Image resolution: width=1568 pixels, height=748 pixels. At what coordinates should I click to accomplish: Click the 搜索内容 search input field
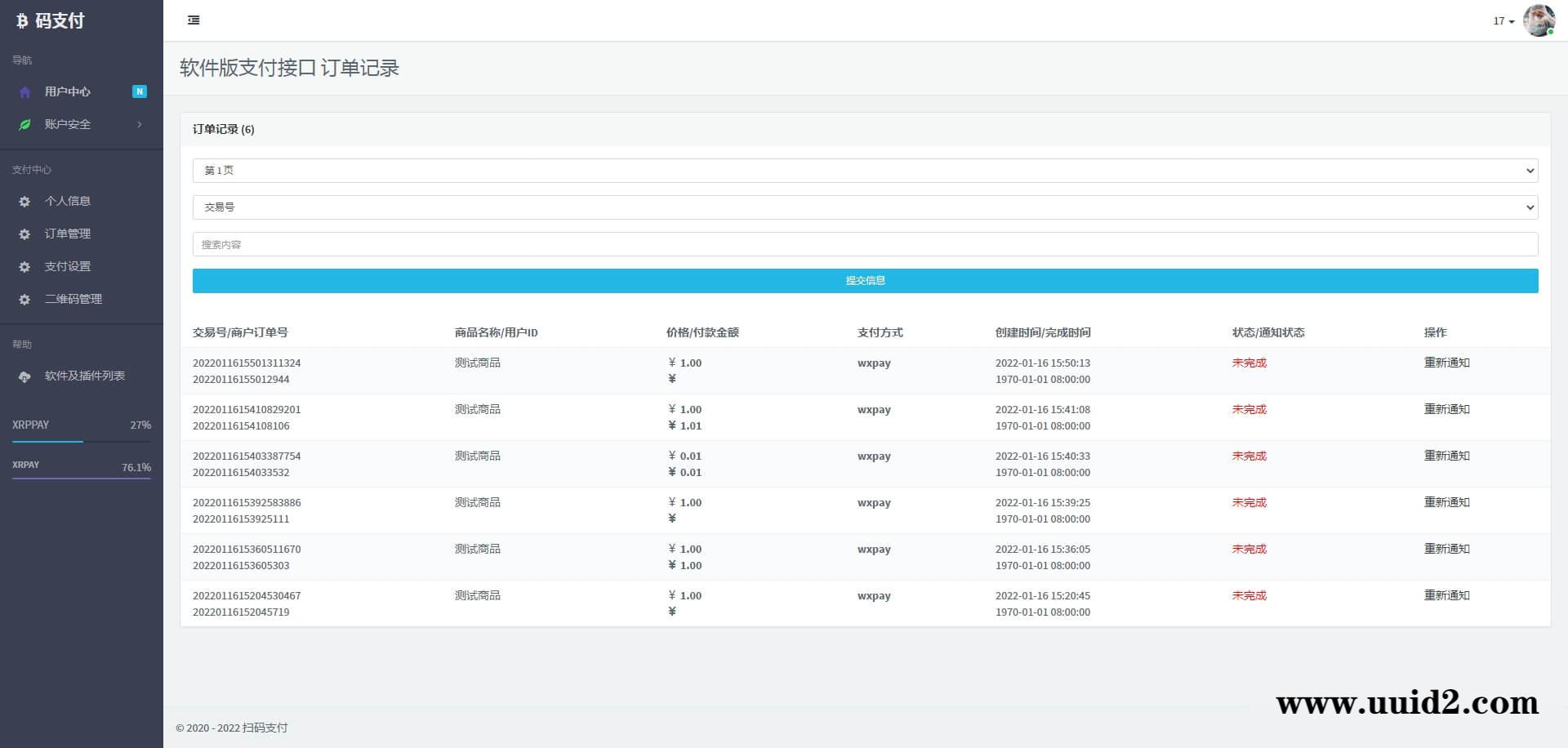865,244
